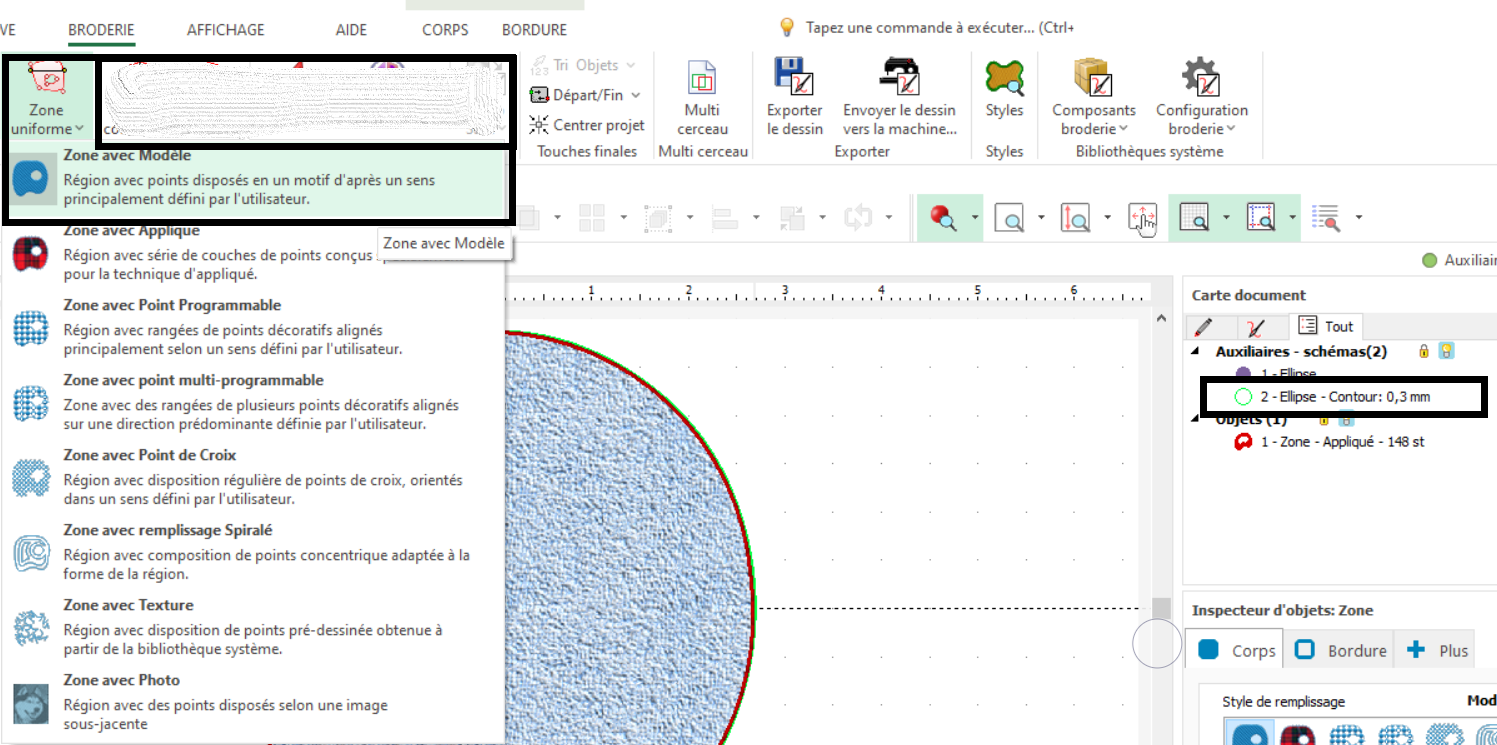Select the 1 - Zone - Appliqué object

point(1341,442)
